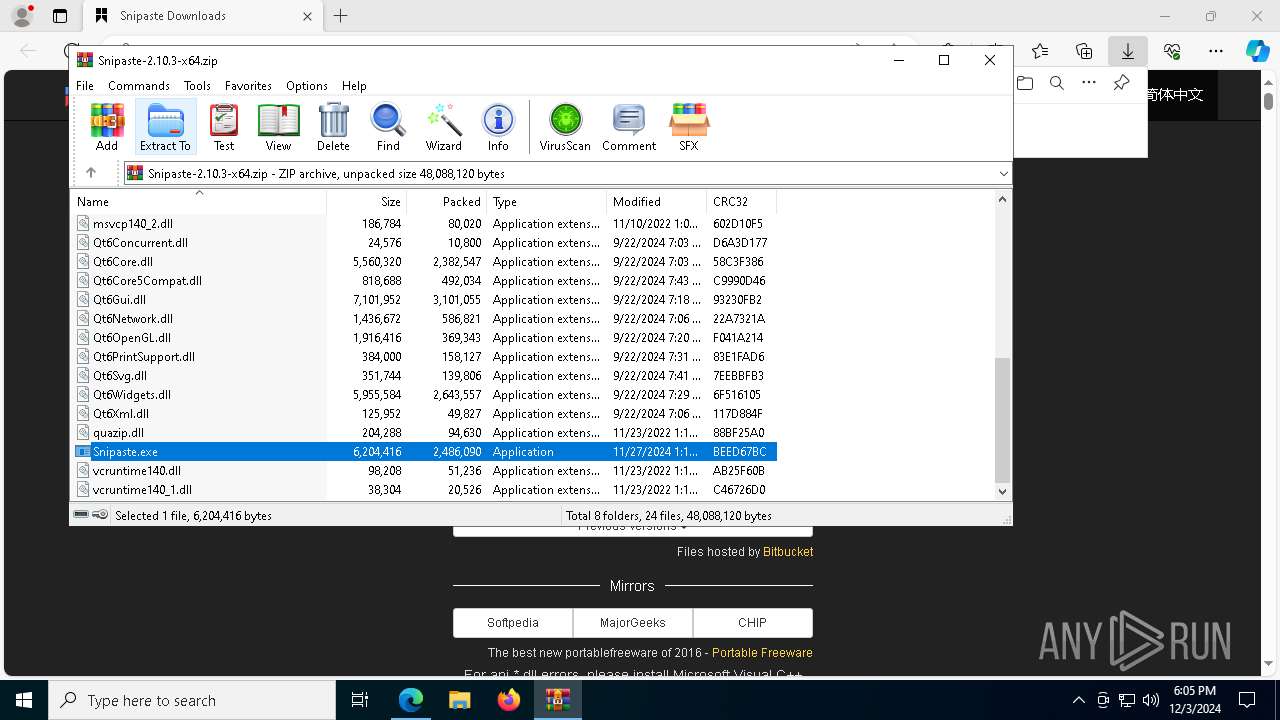Click the file list vertical scrollbar
Viewport: 1280px width, 720px height.
click(1003, 420)
